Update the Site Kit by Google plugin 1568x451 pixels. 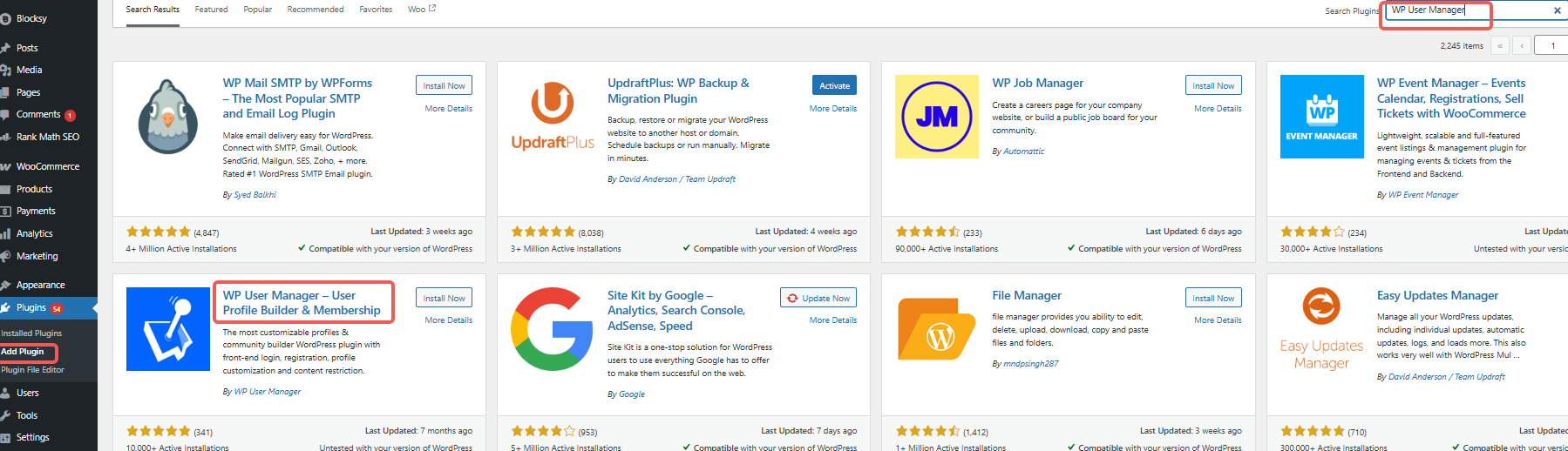tap(818, 298)
